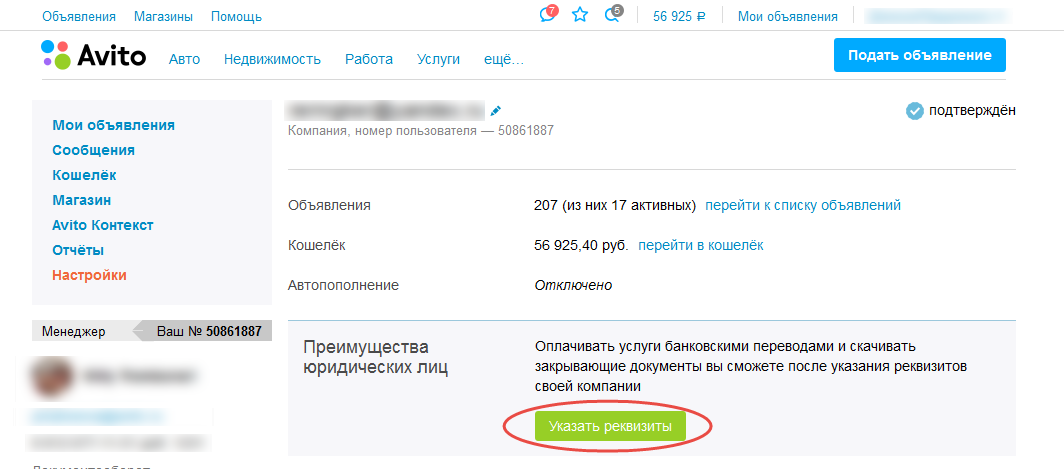Select Кошелёк in sidebar

tap(84, 175)
